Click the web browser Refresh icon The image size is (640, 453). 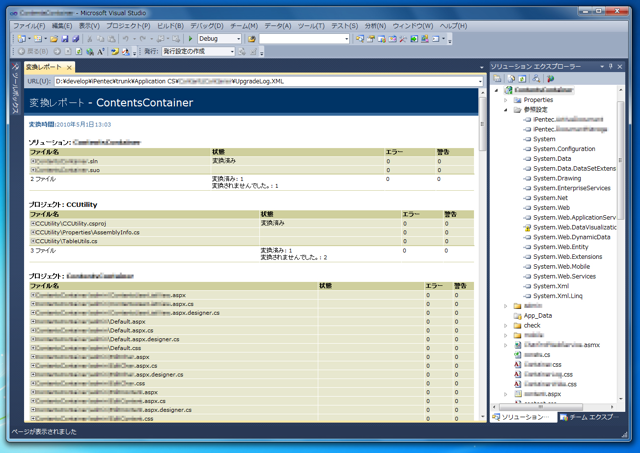point(79,51)
